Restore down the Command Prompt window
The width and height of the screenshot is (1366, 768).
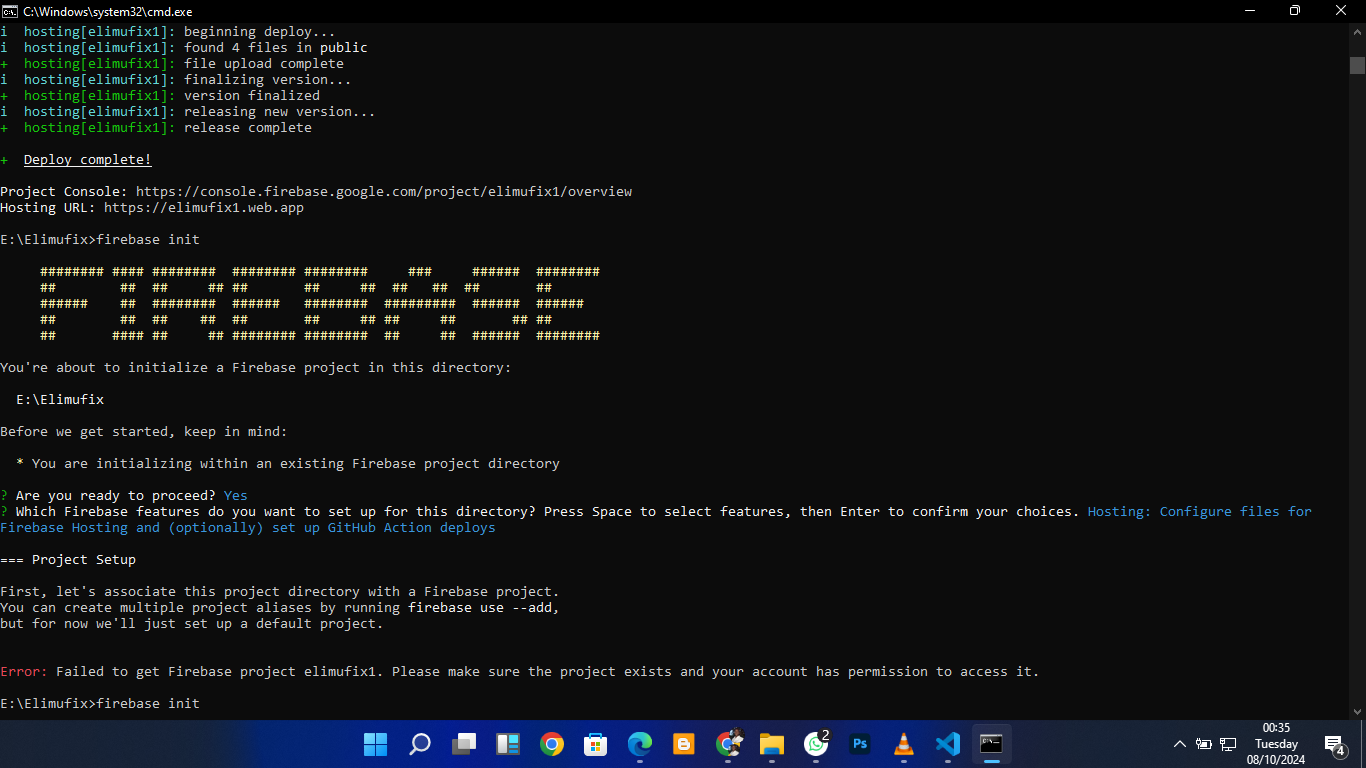(x=1296, y=11)
